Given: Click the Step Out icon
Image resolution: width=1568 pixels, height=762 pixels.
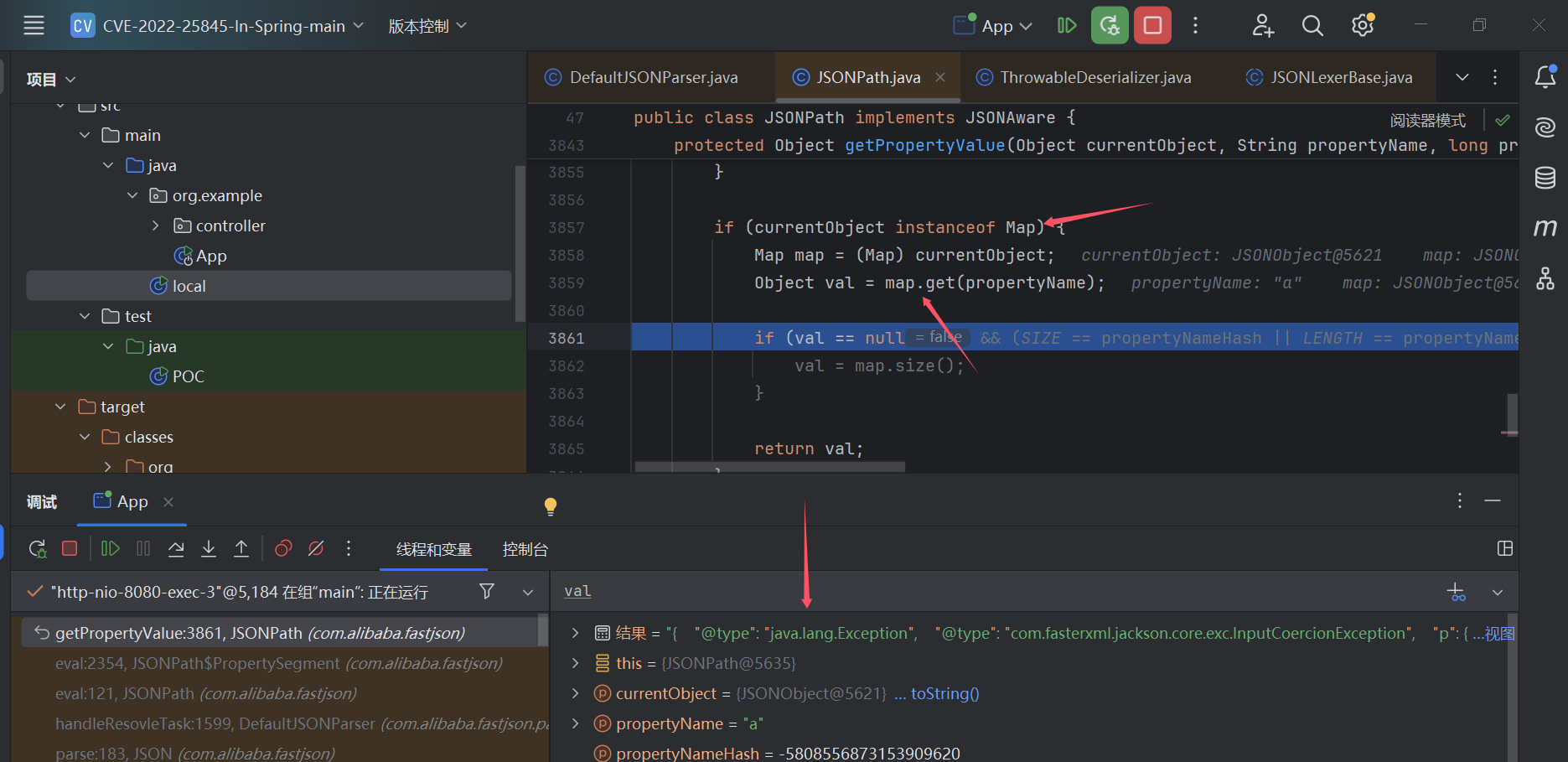Looking at the screenshot, I should (x=241, y=548).
